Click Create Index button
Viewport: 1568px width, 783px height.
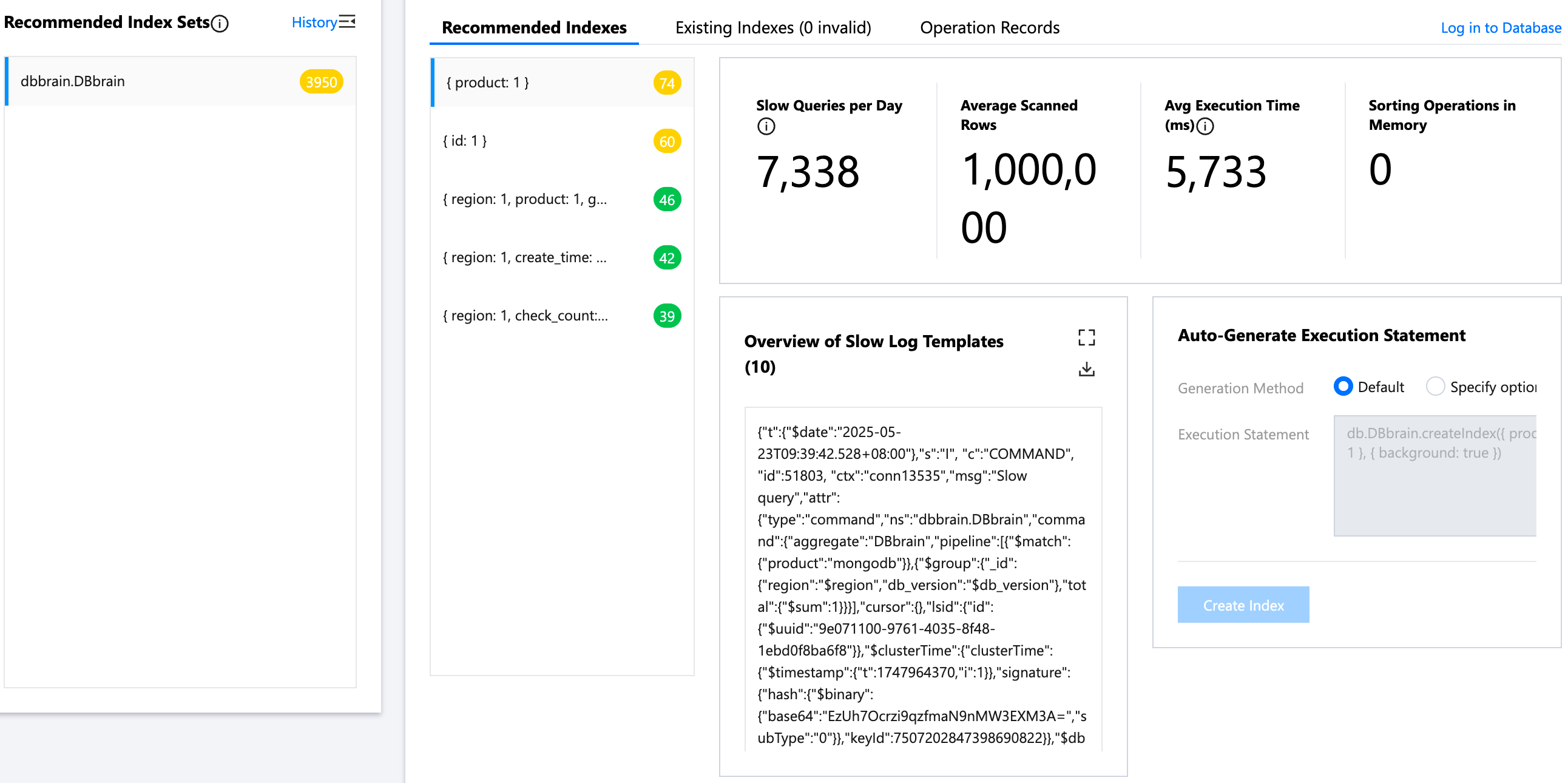[1242, 605]
